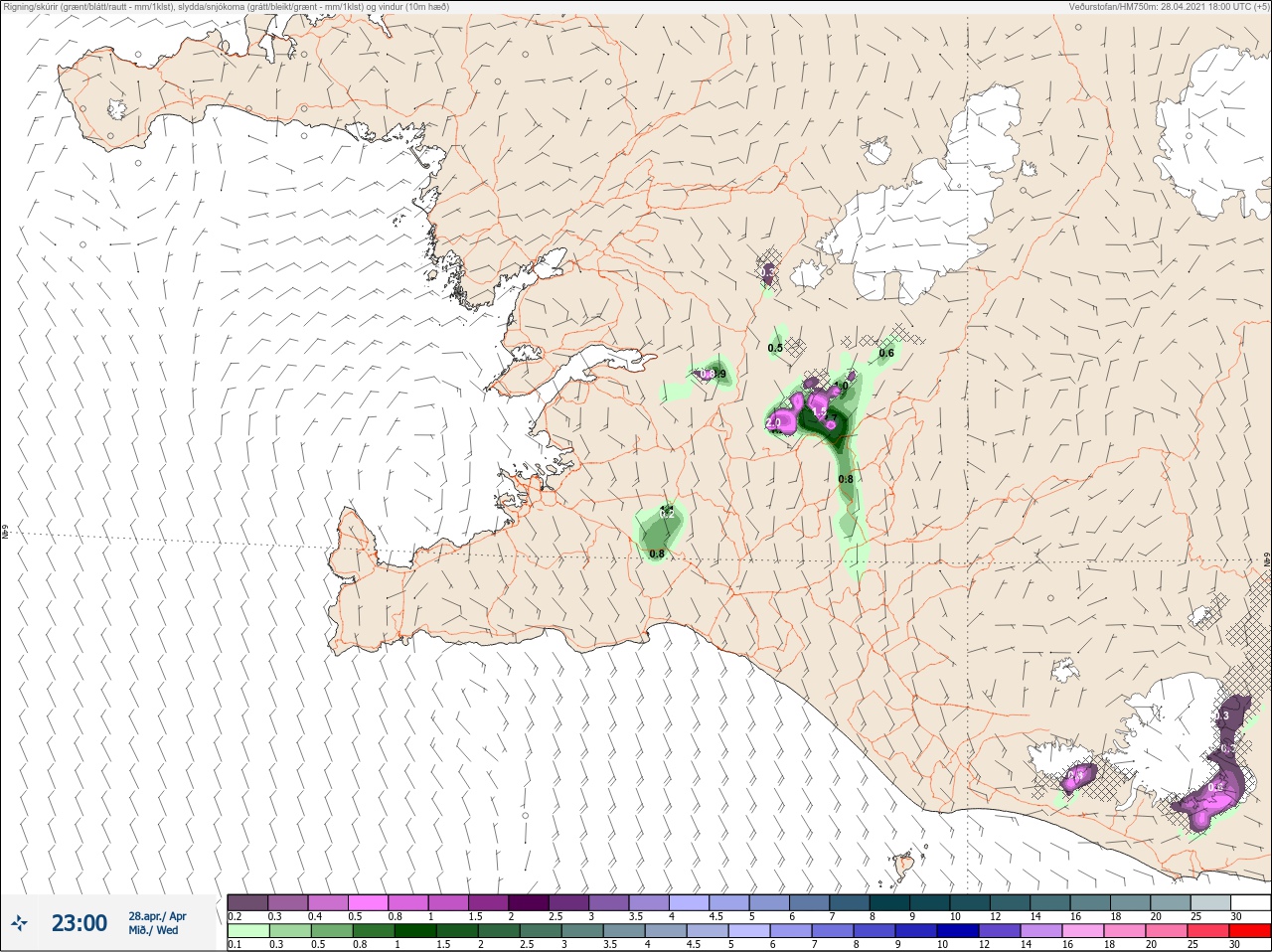Click the weekday label 'Mið./ Wed'
Viewport: 1272px width, 952px height.
tap(154, 930)
